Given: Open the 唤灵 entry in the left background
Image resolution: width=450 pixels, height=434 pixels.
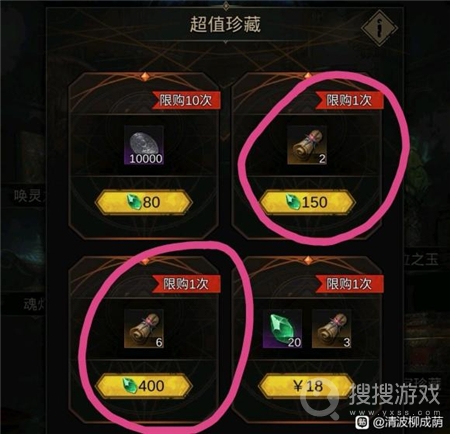Looking at the screenshot, I should pyautogui.click(x=28, y=196).
